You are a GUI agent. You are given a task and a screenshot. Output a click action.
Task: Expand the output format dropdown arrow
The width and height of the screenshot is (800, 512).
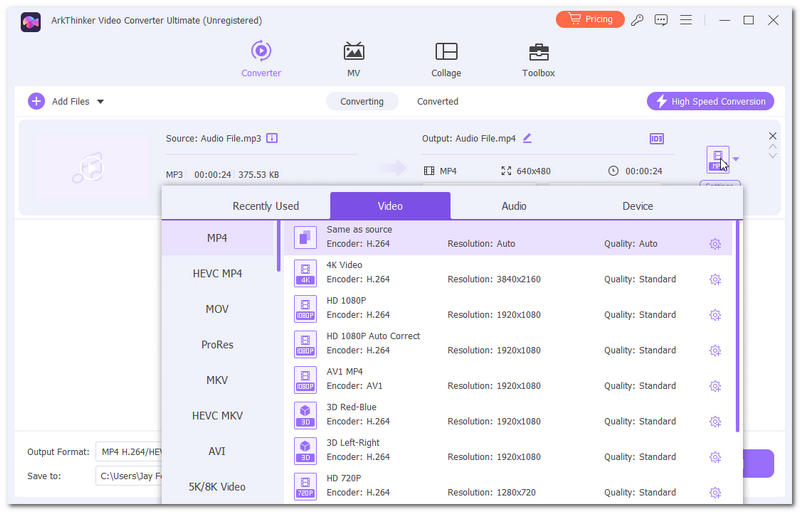(x=736, y=159)
